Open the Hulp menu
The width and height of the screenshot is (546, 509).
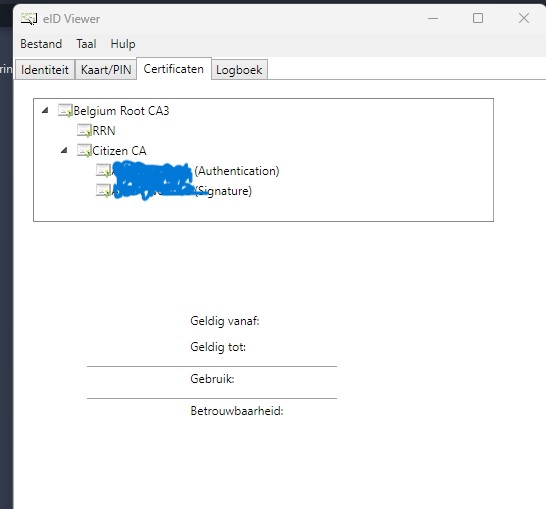click(123, 44)
